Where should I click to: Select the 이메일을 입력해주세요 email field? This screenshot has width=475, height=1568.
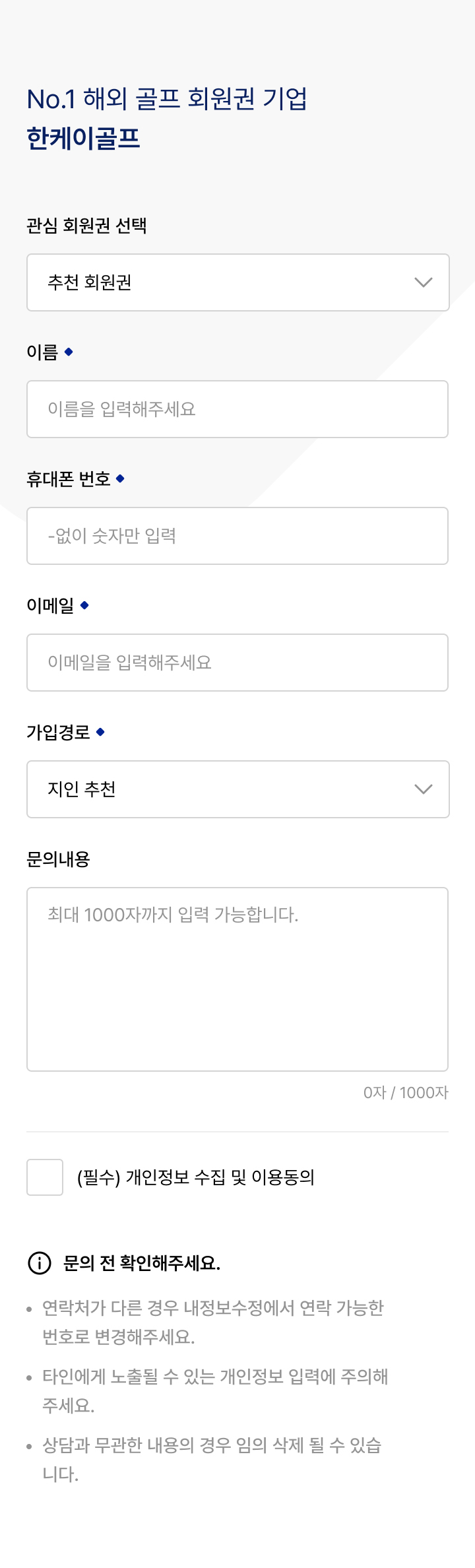tap(237, 663)
